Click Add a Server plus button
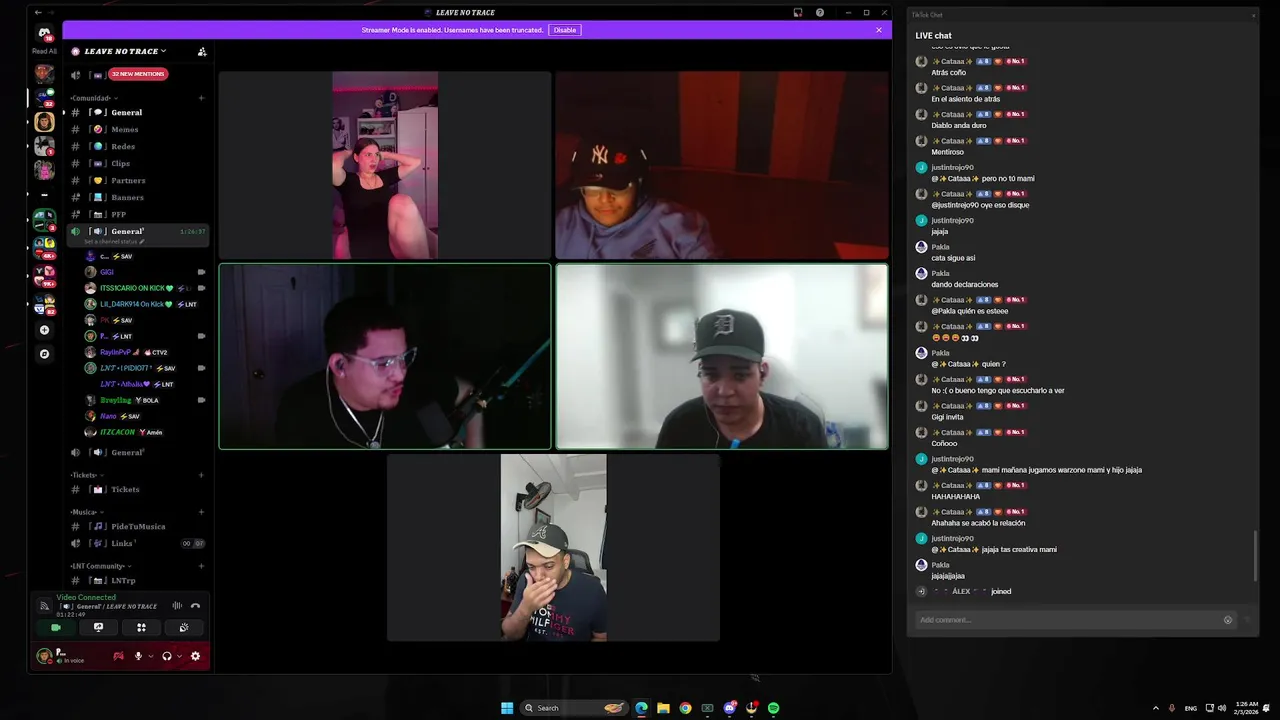Screen dimensions: 1280x720 (x=44, y=330)
